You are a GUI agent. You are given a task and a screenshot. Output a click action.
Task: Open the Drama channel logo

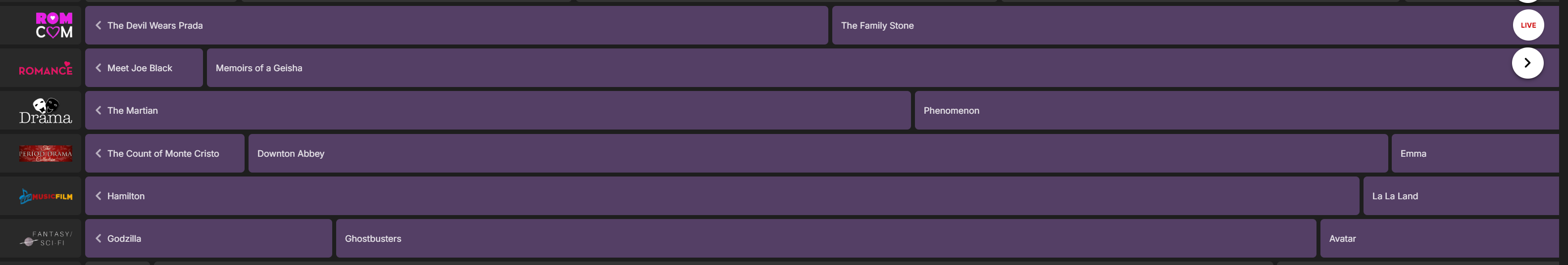click(x=46, y=111)
